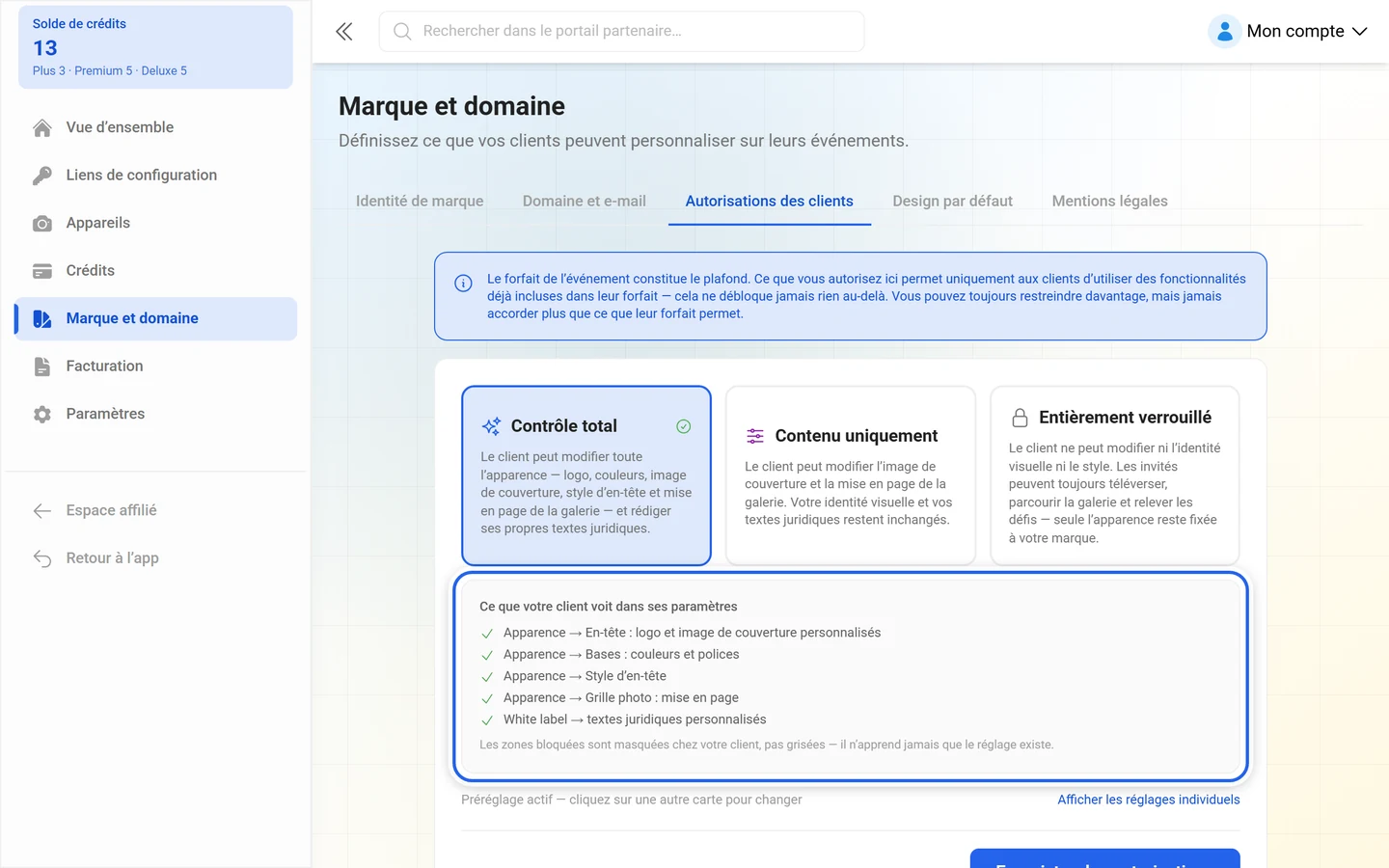This screenshot has width=1389, height=868.
Task: Open the Domaine et e-mail tab
Action: (585, 201)
